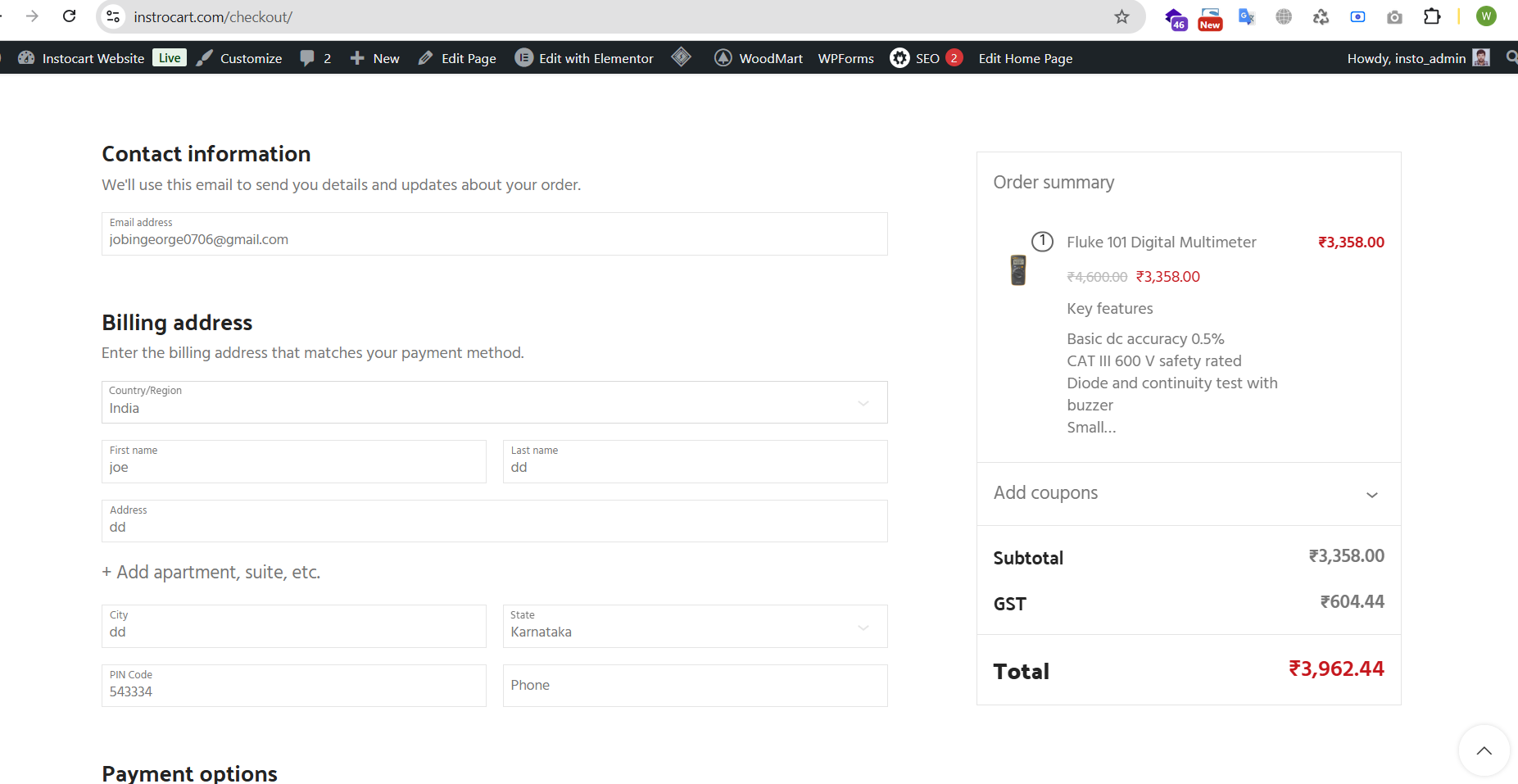Click the camera screenshot extension icon
The height and width of the screenshot is (784, 1518).
coord(1394,16)
